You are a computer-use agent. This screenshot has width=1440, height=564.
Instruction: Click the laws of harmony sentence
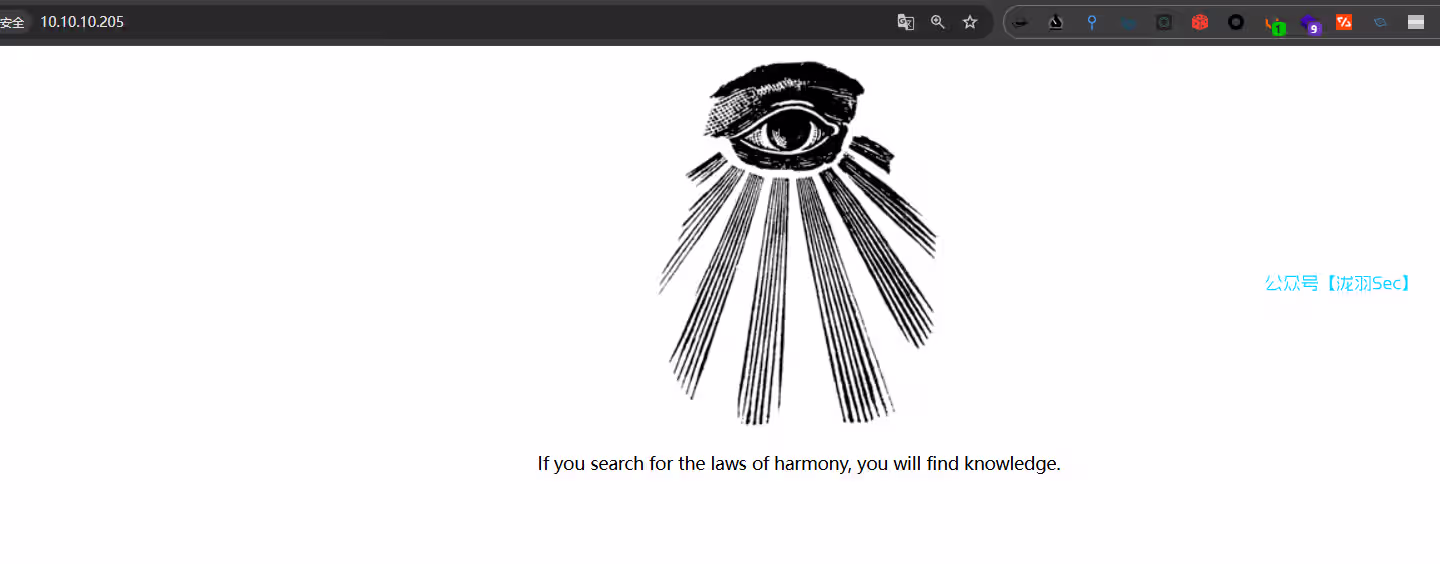point(799,464)
